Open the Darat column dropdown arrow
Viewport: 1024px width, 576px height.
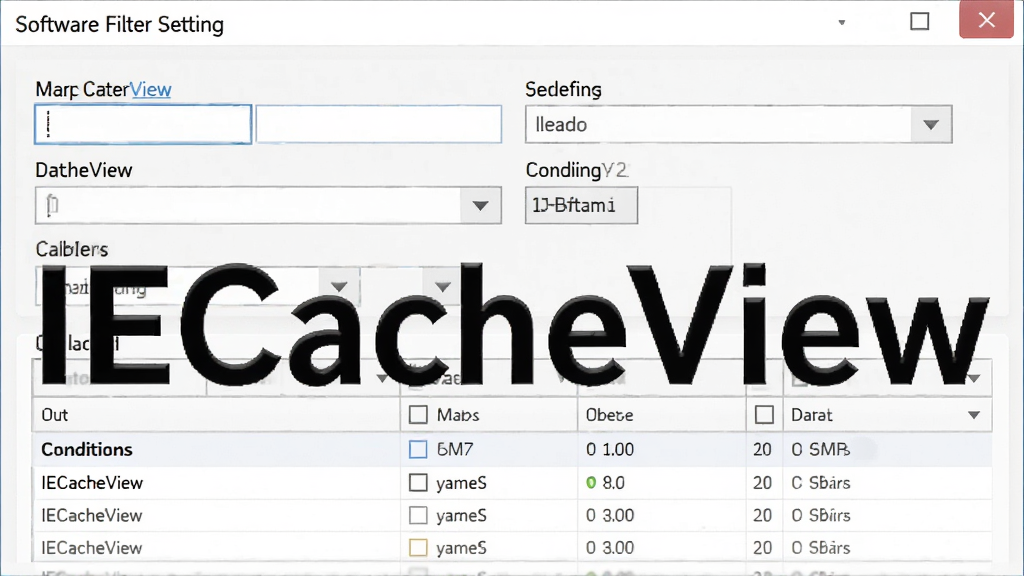point(974,415)
